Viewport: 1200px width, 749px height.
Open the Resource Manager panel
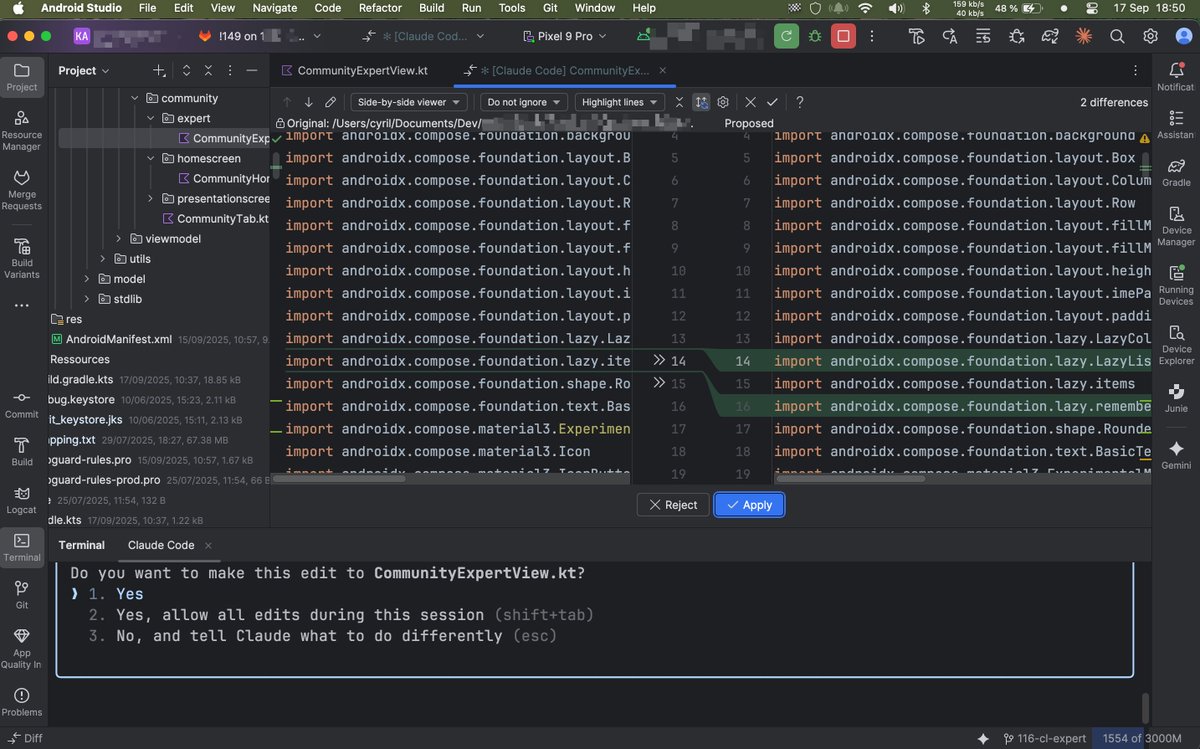pyautogui.click(x=22, y=132)
